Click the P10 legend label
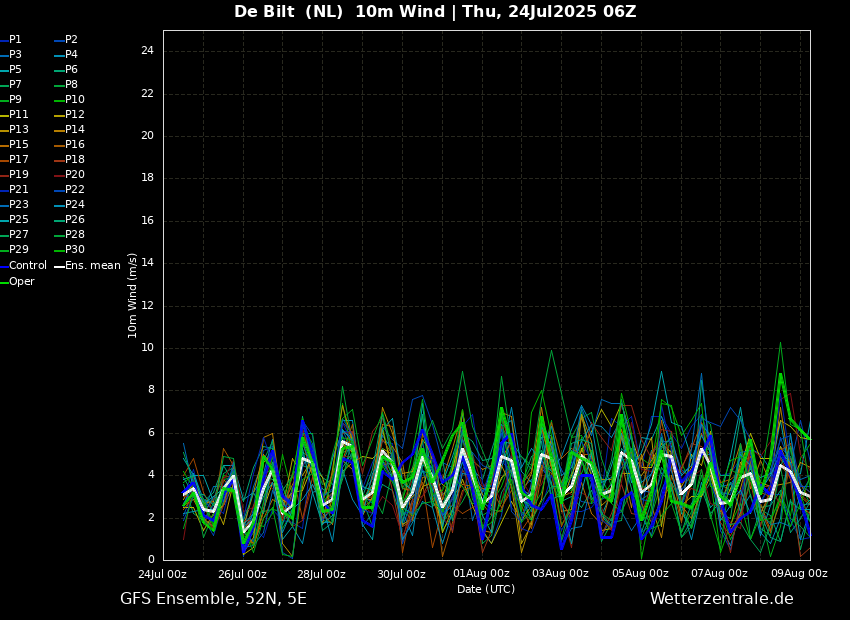Image resolution: width=850 pixels, height=620 pixels. point(74,100)
